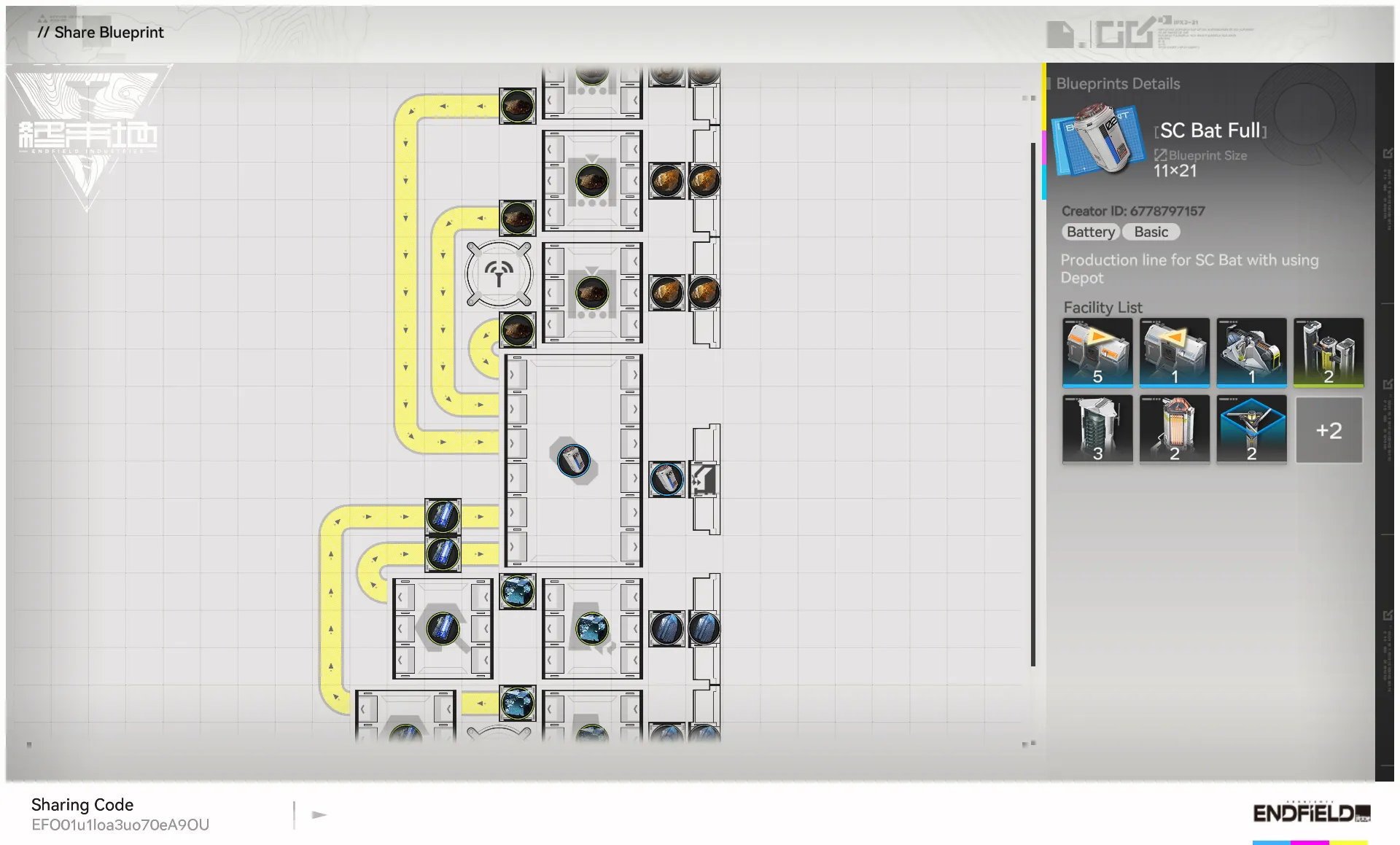
Task: Expand the +2 additional facilities tile
Action: tap(1328, 430)
